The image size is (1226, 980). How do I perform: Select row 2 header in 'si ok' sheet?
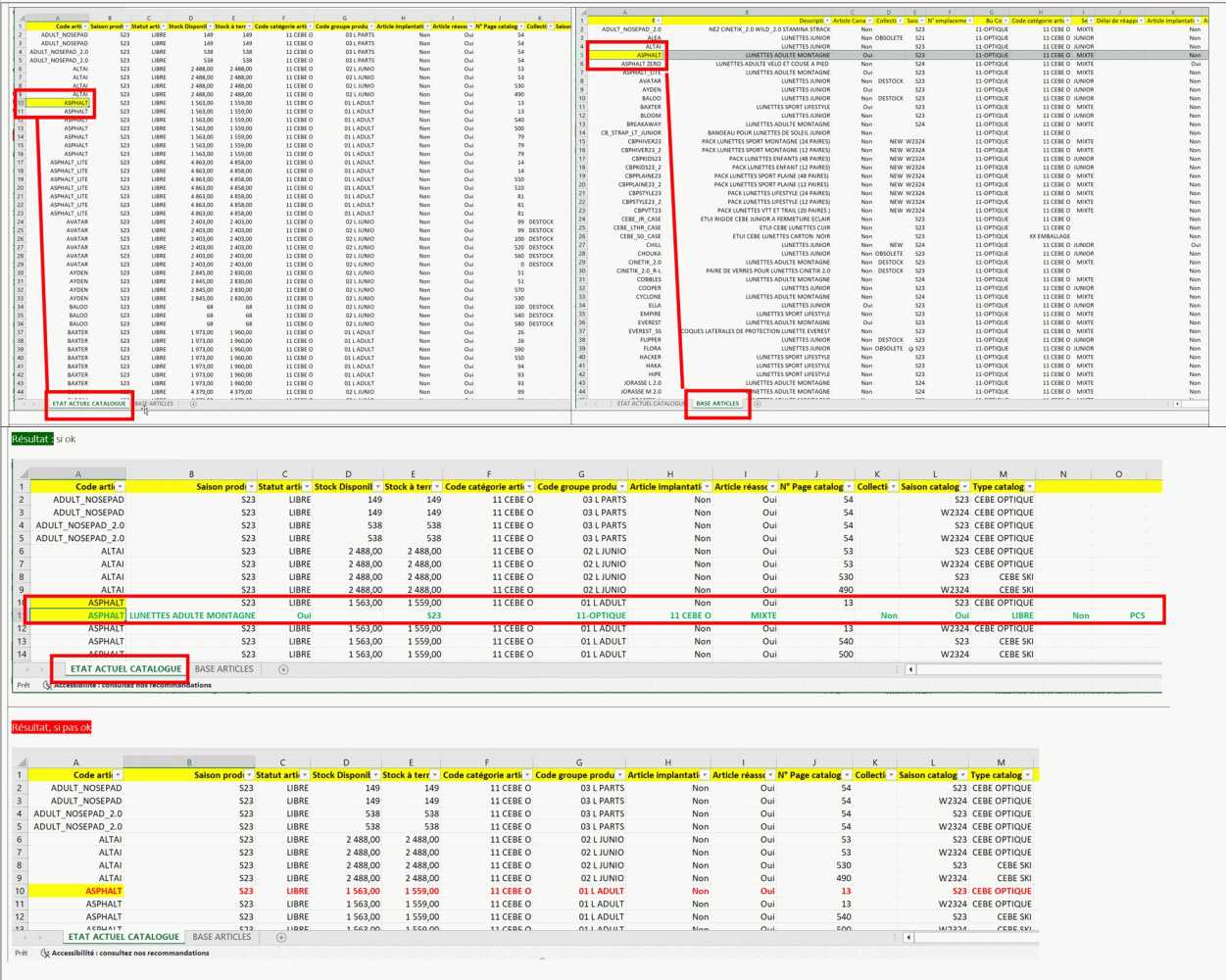21,500
